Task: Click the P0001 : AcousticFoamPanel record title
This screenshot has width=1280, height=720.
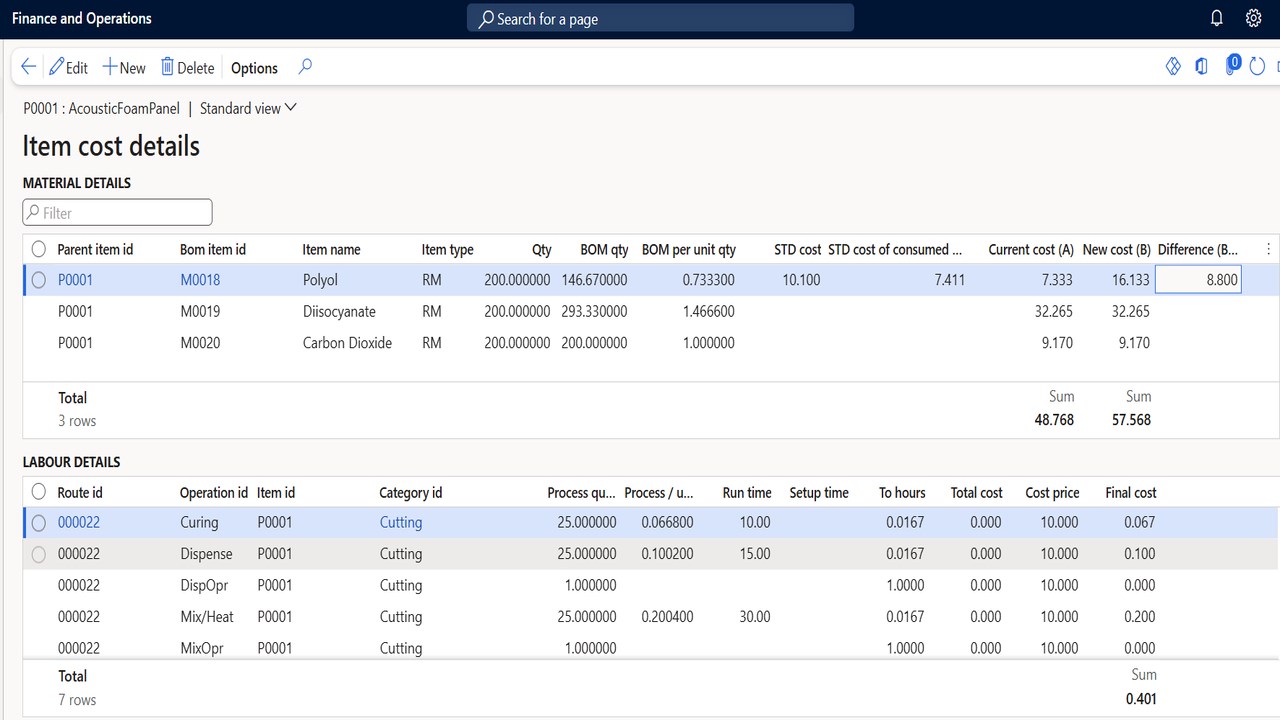Action: (102, 108)
